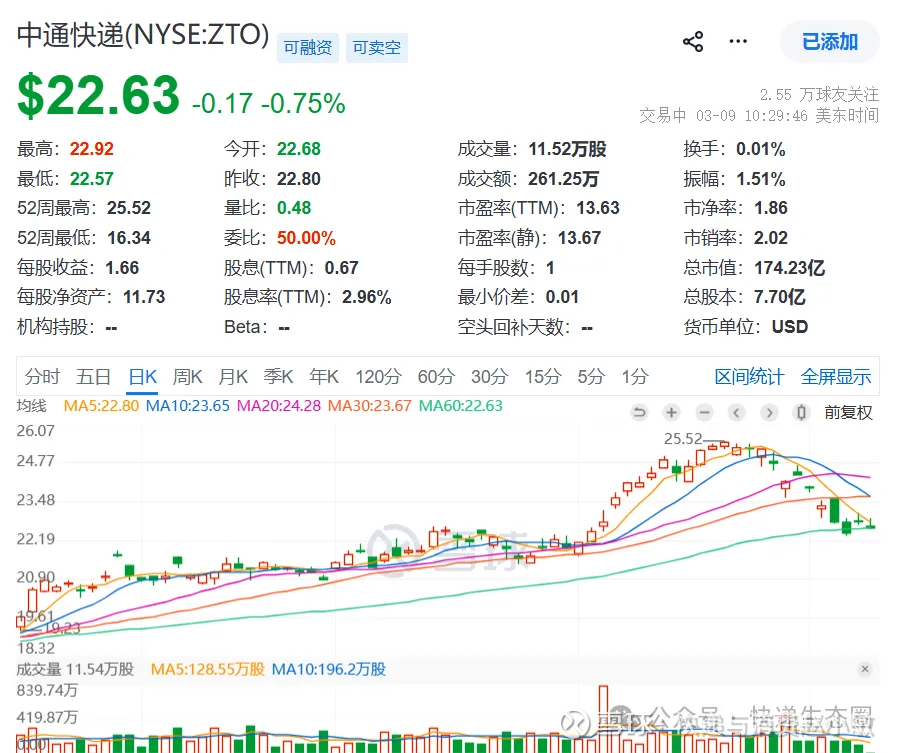Select the 月K chart tab
Screen dimensions: 901x753
(x=233, y=376)
